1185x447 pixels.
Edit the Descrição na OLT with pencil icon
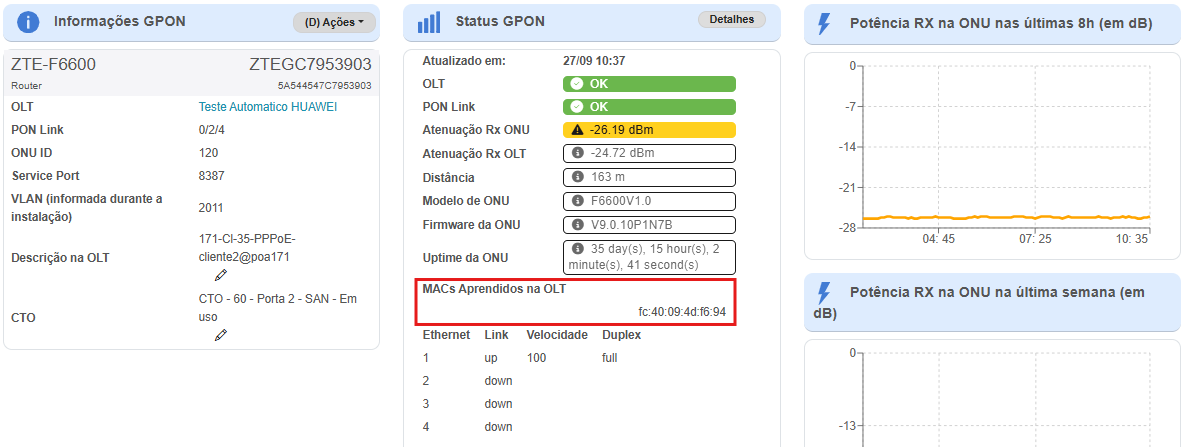(221, 275)
